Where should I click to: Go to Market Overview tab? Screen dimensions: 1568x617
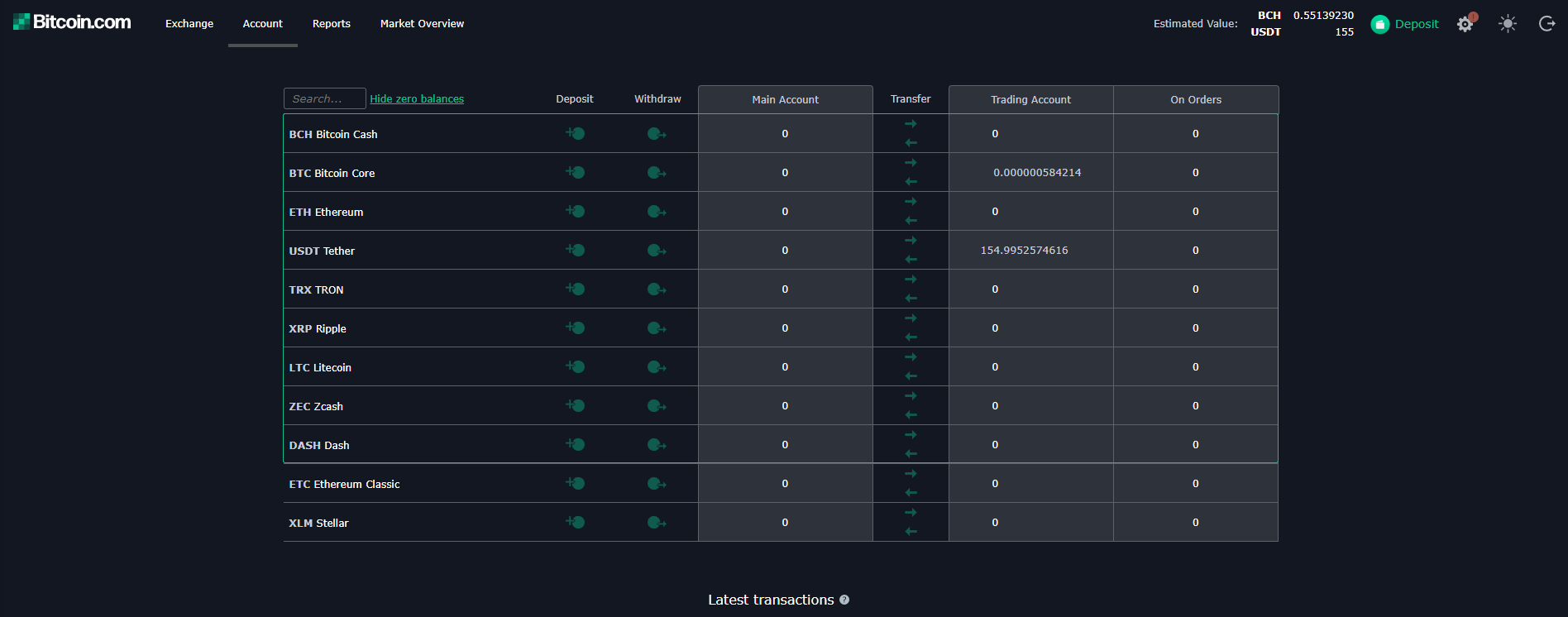coord(422,24)
